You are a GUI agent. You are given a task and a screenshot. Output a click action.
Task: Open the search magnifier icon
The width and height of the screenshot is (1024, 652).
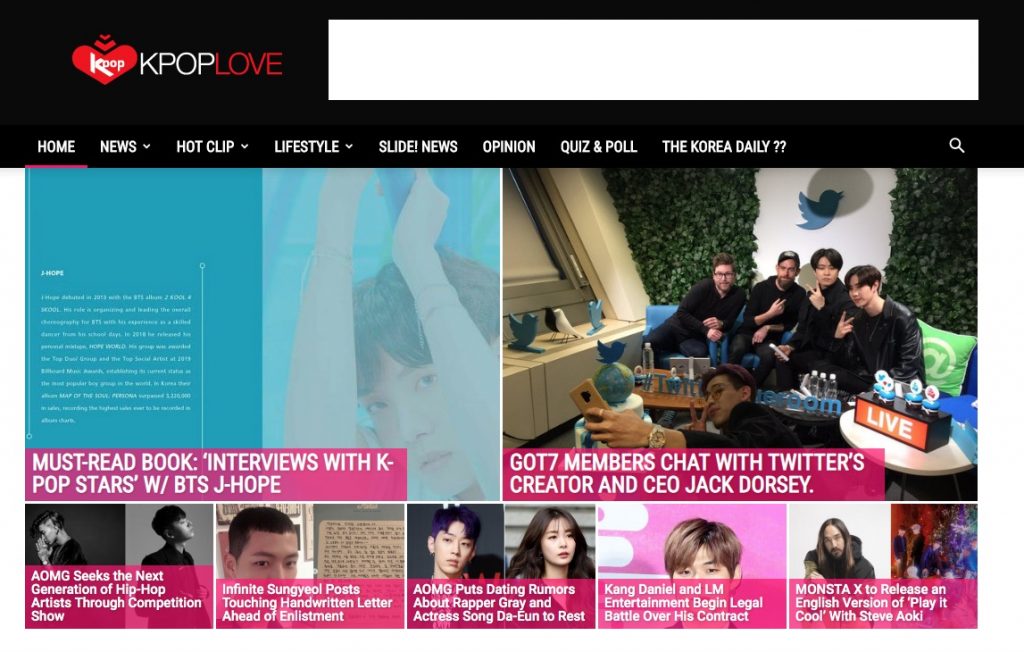(x=956, y=146)
